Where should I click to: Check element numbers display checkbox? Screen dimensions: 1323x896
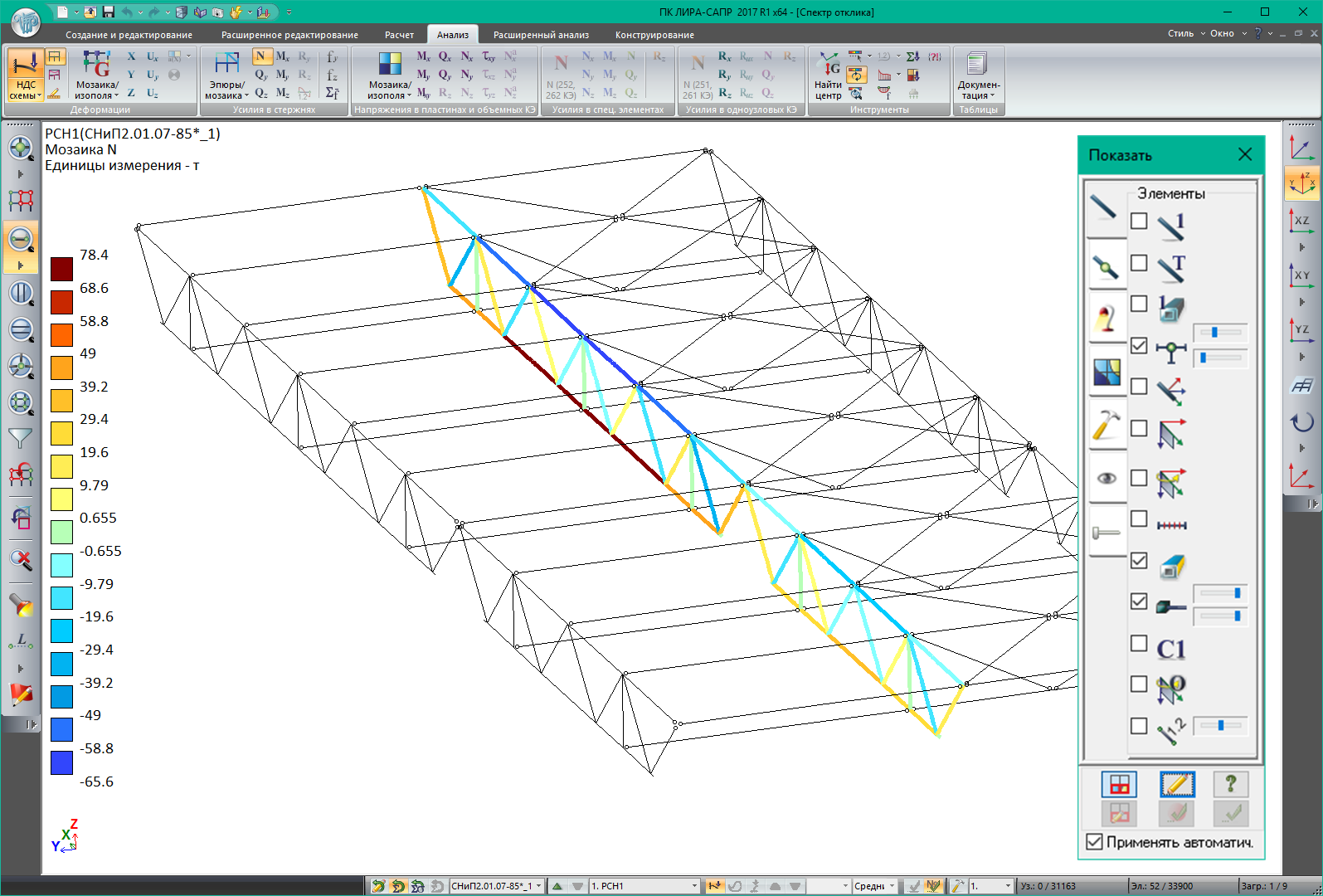pyautogui.click(x=1139, y=222)
